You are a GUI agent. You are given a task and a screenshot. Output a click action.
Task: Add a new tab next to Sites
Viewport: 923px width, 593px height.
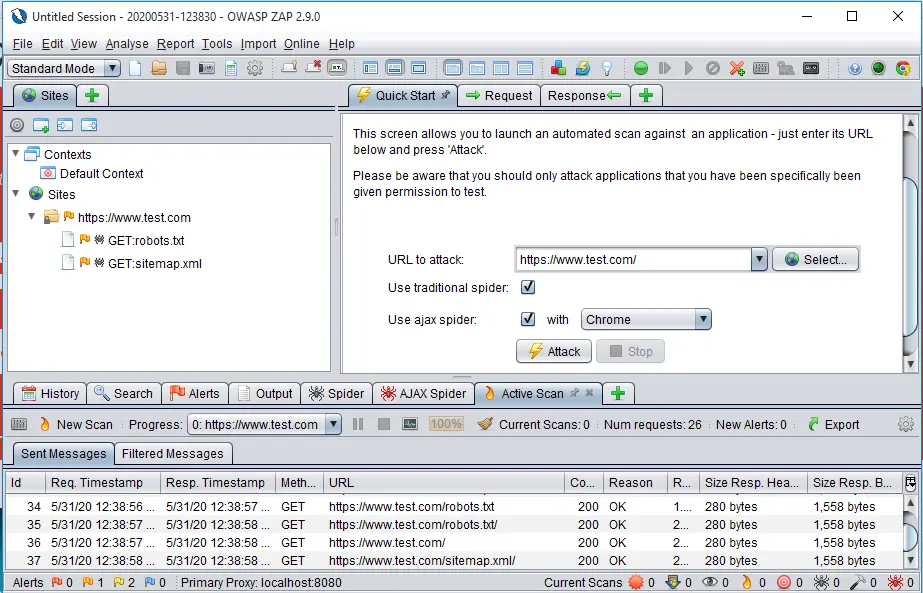coord(92,95)
